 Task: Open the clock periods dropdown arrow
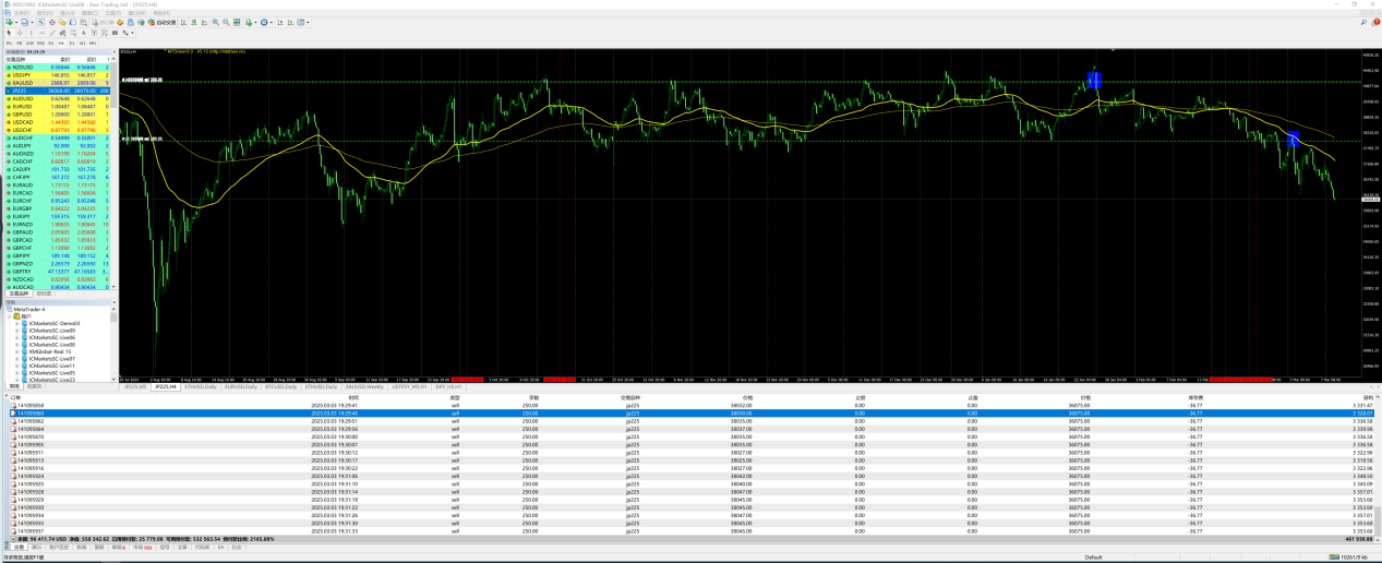(x=271, y=22)
